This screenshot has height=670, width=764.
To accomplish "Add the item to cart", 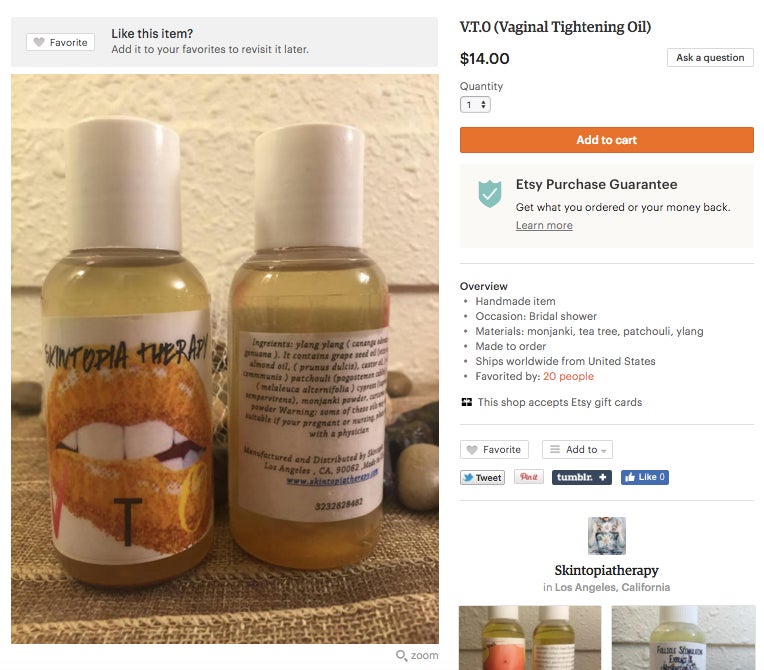I will (607, 140).
